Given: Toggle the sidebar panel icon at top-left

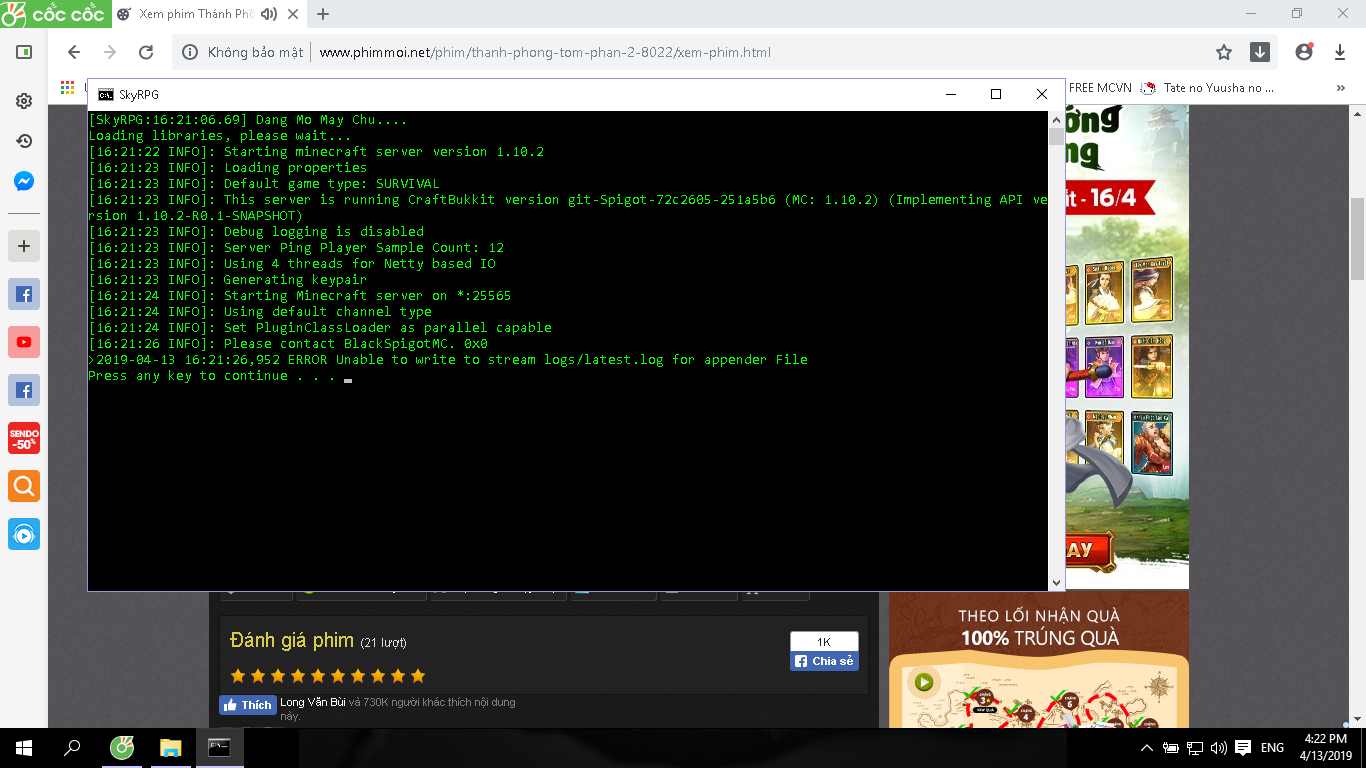Looking at the screenshot, I should click(24, 52).
